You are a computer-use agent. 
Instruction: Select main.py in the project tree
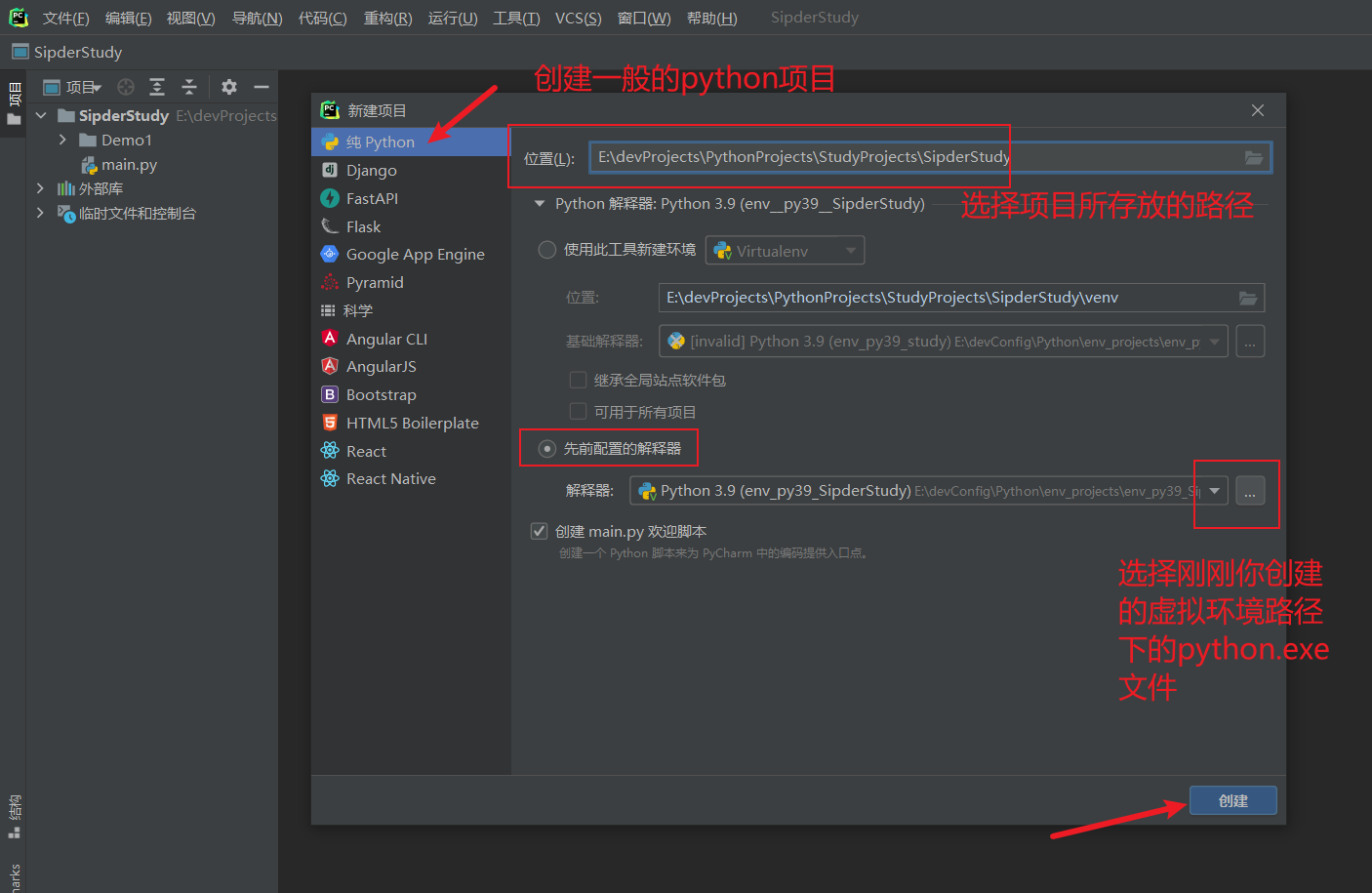point(119,164)
